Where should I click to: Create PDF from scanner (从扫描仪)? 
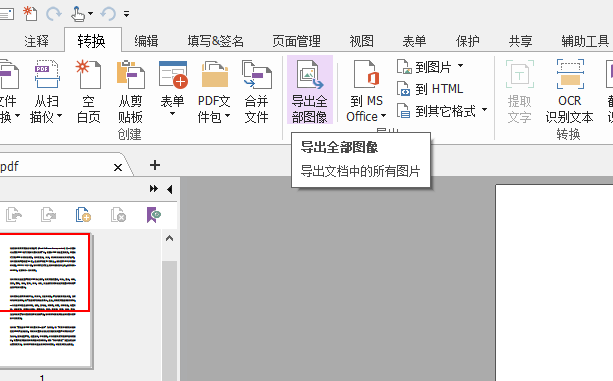(47, 91)
